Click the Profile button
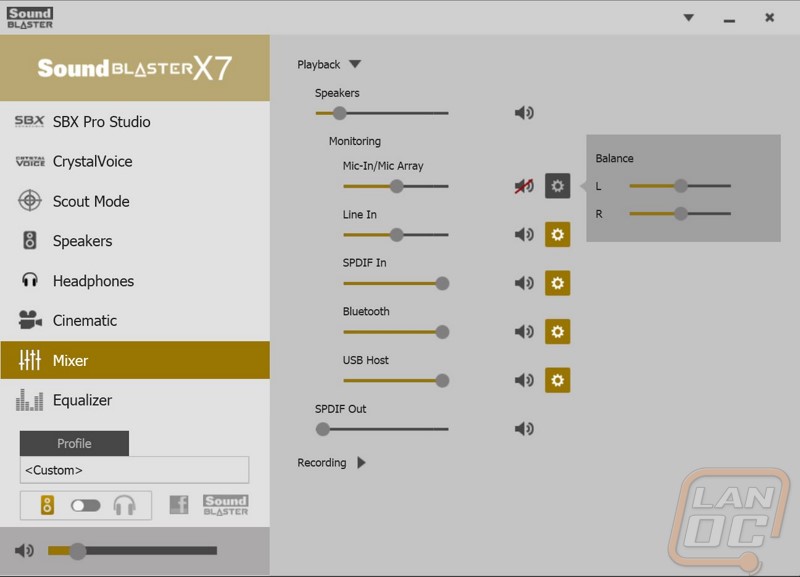800x577 pixels. (x=74, y=443)
